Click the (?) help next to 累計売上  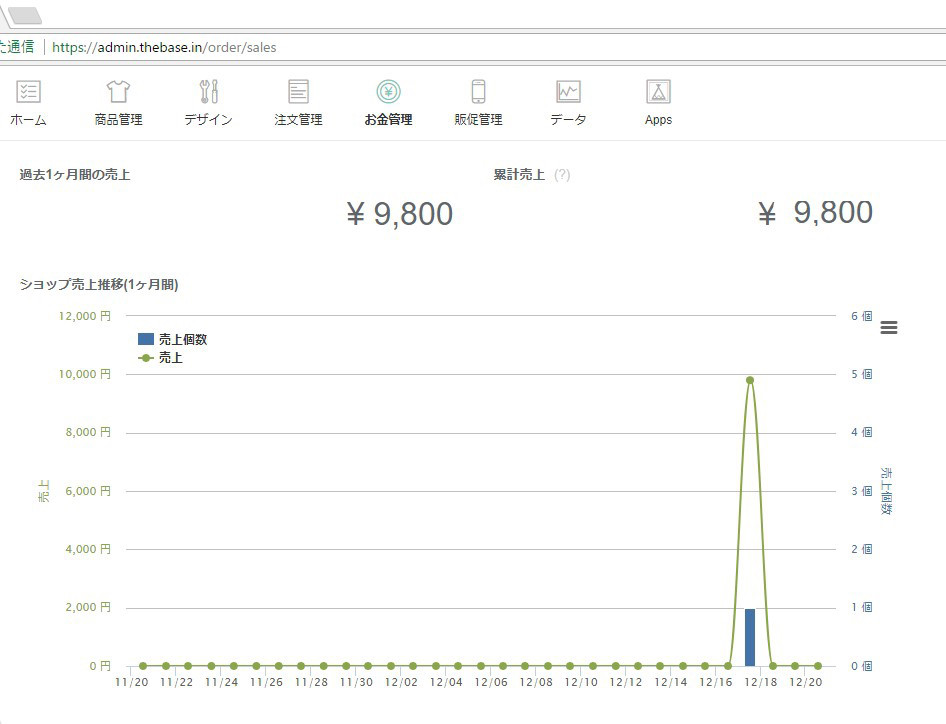click(562, 174)
